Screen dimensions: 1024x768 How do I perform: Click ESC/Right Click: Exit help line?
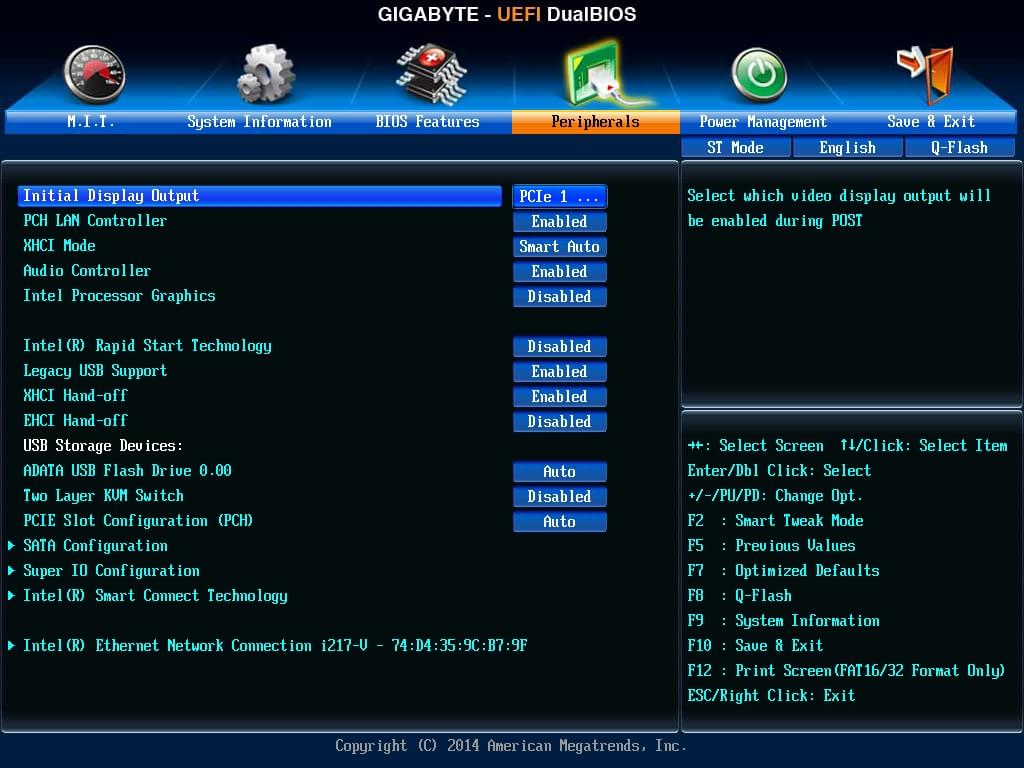click(771, 696)
